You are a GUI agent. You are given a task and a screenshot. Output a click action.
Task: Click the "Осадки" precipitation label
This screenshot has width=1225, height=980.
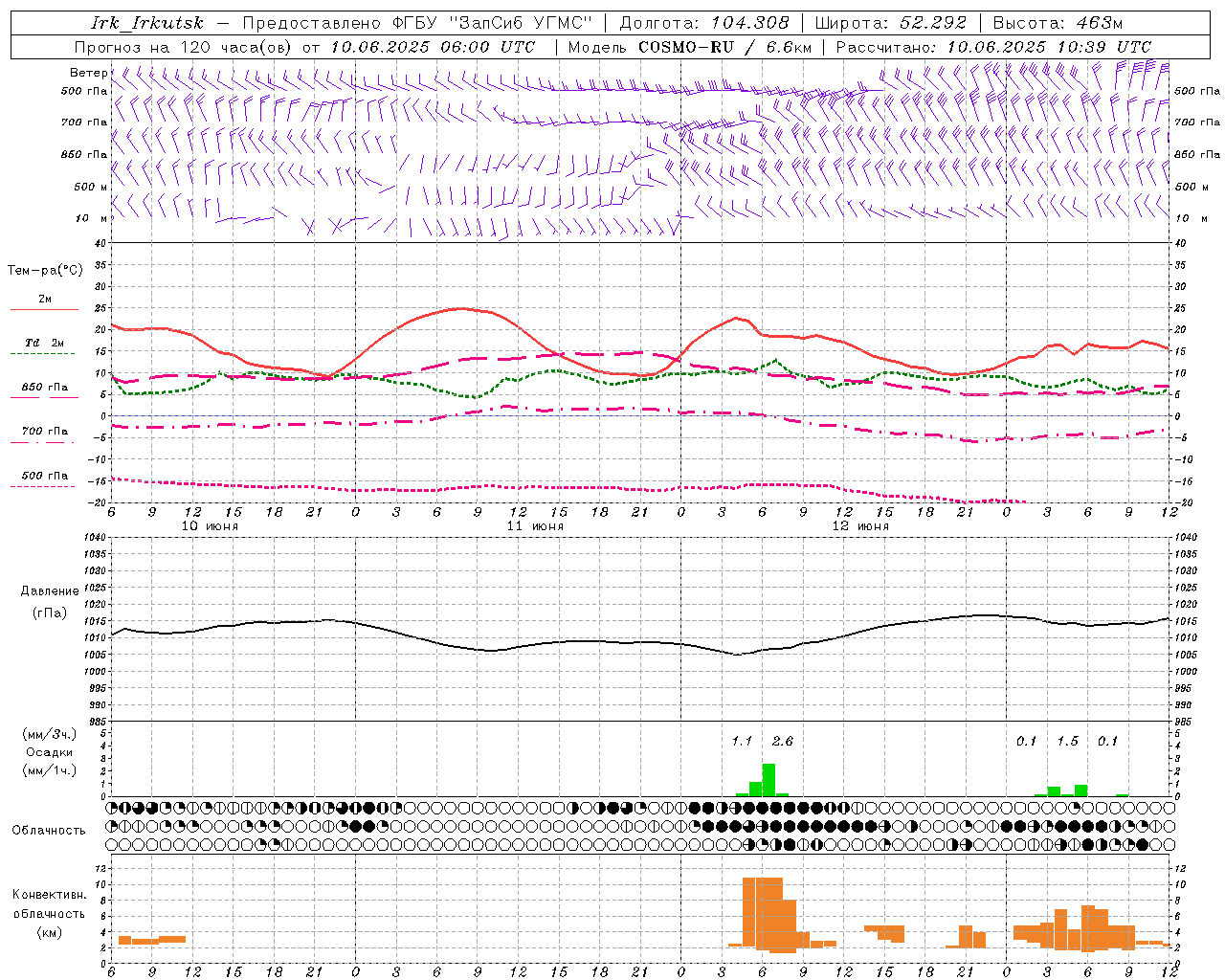(x=49, y=752)
